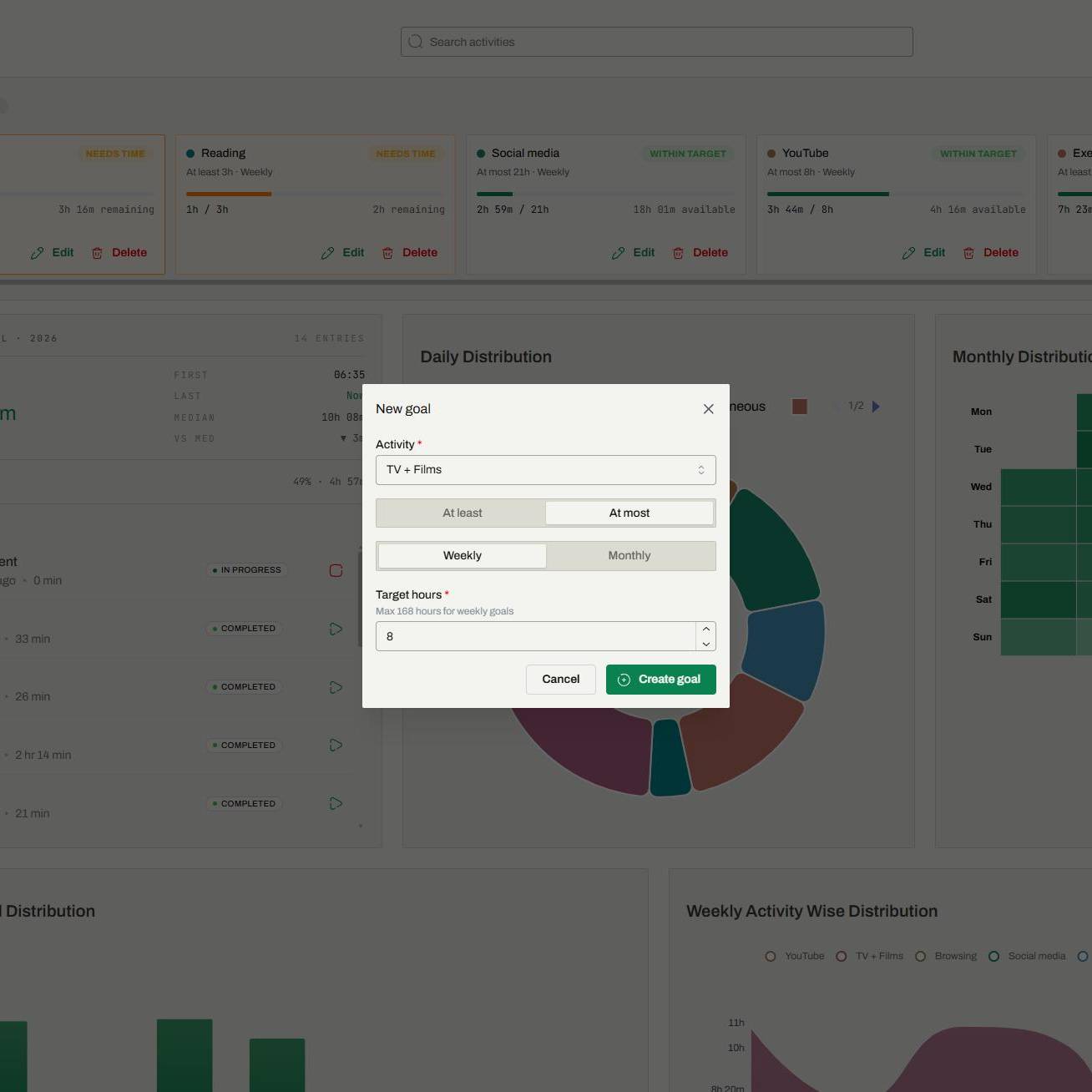Screen dimensions: 1092x1092
Task: Resume the completed 33 min entry
Action: (336, 629)
